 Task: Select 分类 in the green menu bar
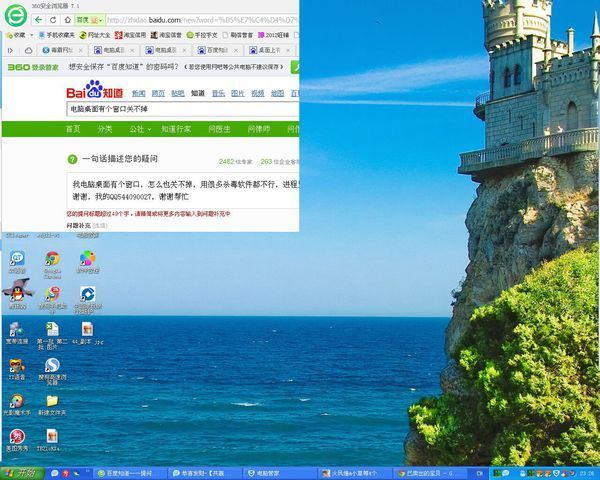pyautogui.click(x=104, y=129)
